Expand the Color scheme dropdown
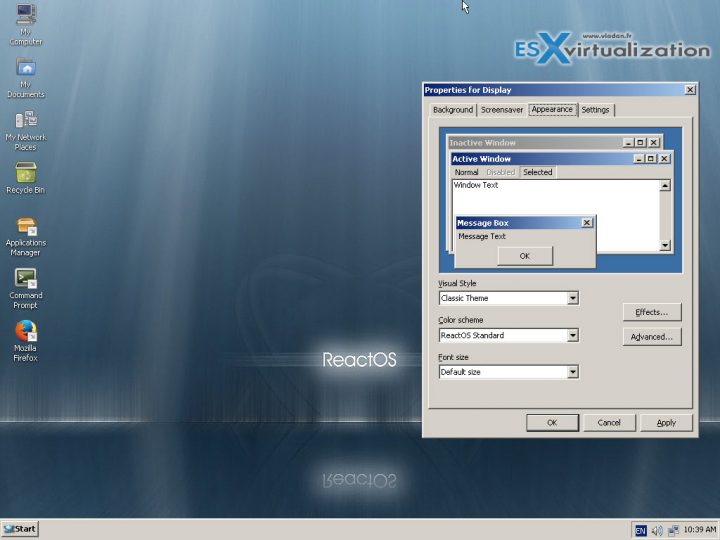This screenshot has width=720, height=540. click(x=572, y=335)
